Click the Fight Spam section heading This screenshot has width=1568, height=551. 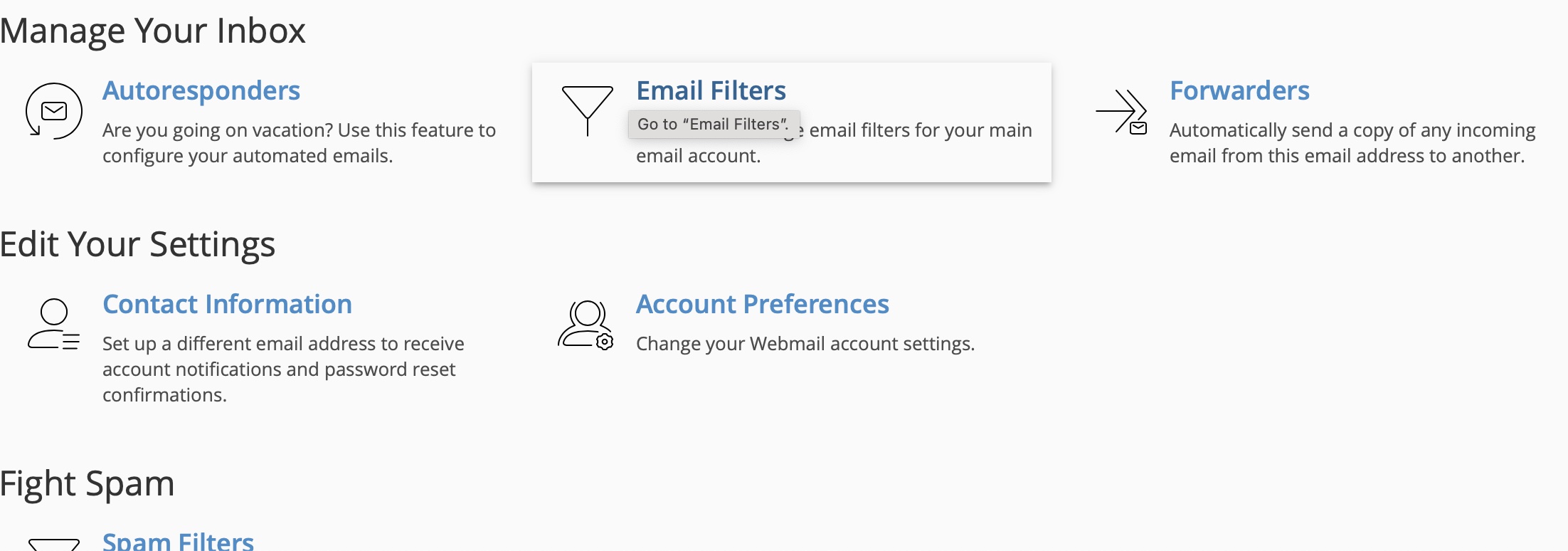pyautogui.click(x=88, y=483)
